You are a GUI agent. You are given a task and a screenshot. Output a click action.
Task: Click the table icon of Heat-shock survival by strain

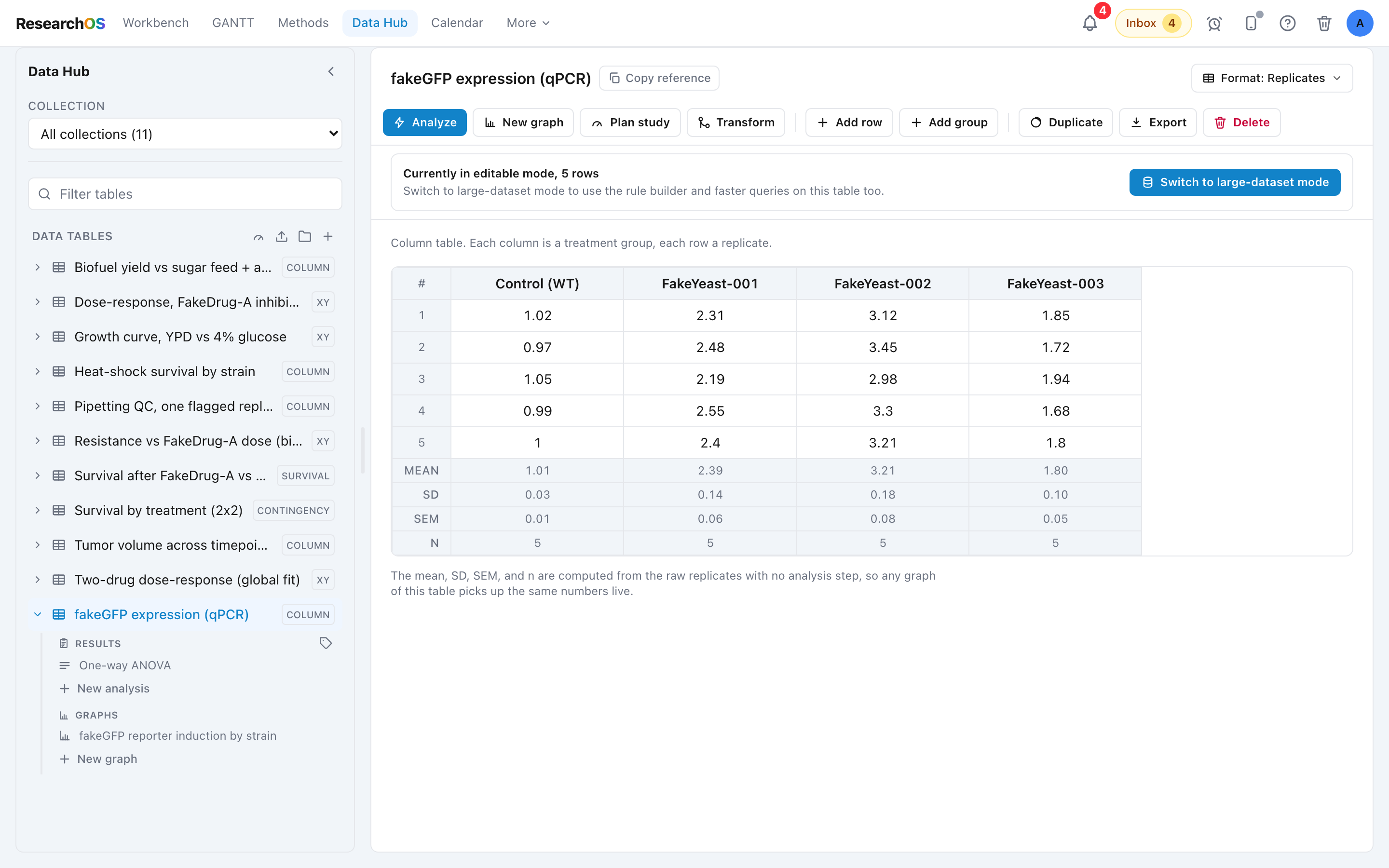click(x=58, y=371)
